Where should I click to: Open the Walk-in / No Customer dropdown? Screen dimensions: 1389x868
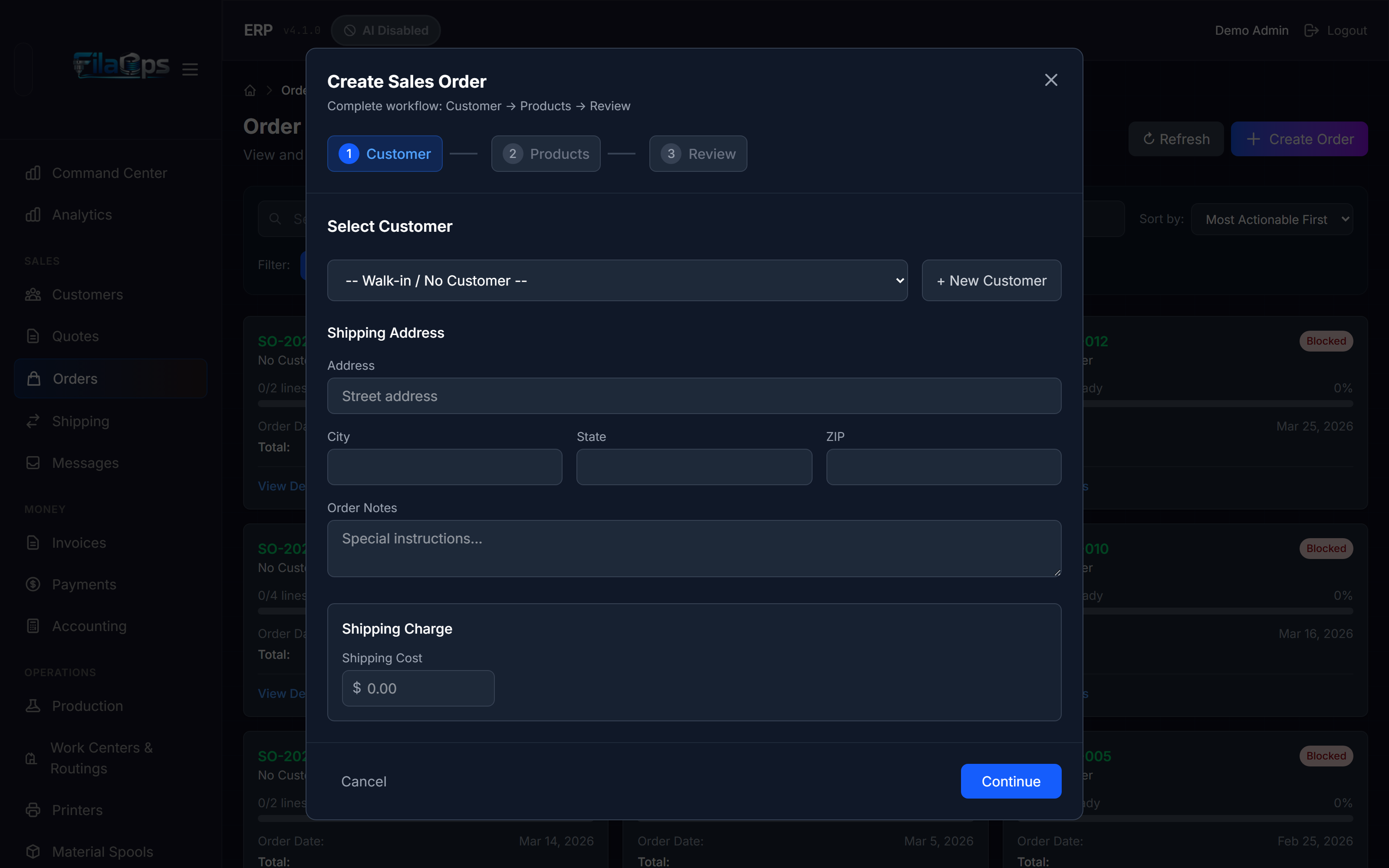617,280
